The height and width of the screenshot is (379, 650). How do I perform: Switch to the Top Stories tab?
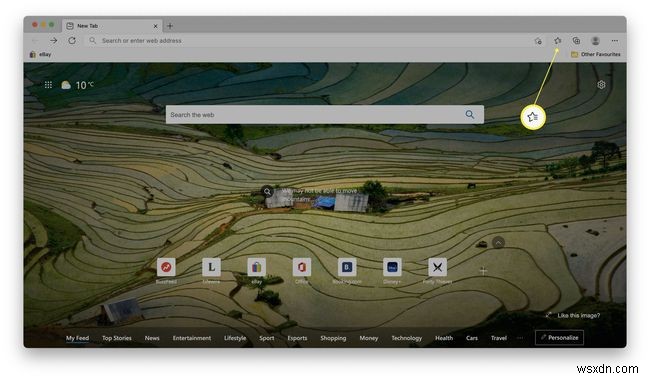[x=116, y=338]
